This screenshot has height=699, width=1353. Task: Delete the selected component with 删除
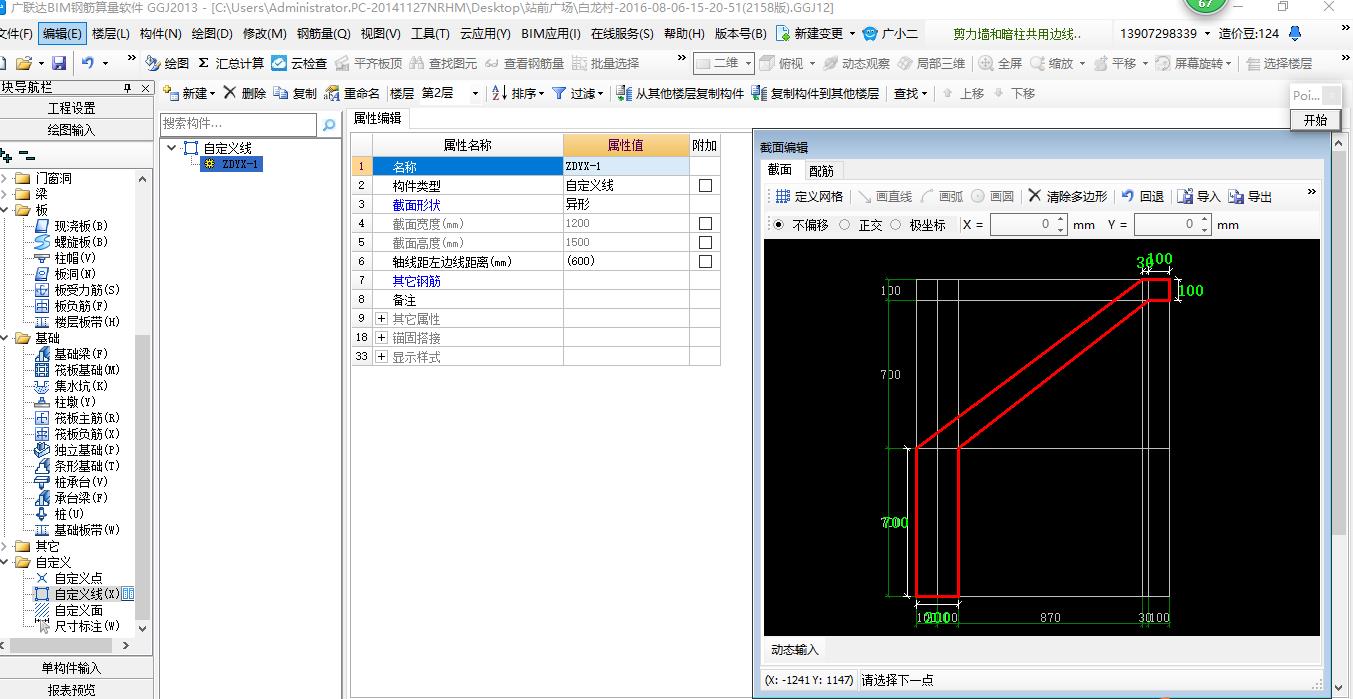[244, 93]
